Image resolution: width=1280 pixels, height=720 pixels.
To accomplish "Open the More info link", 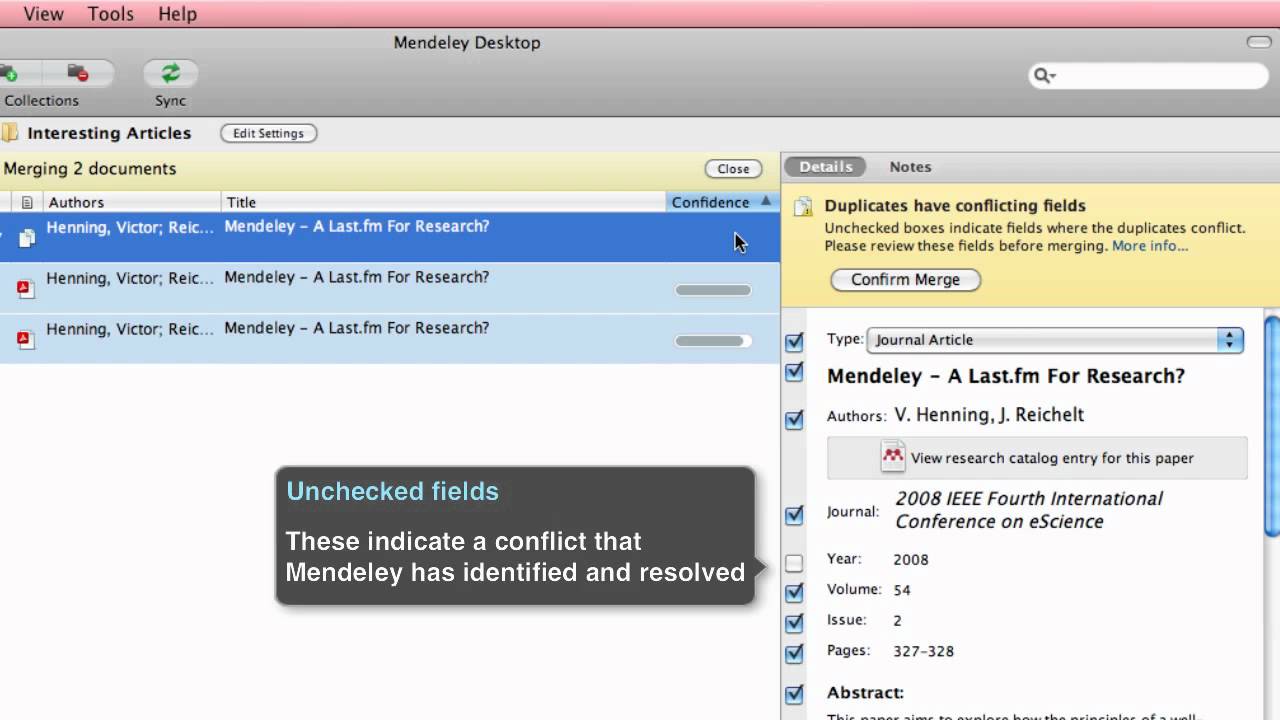I will pyautogui.click(x=1150, y=246).
